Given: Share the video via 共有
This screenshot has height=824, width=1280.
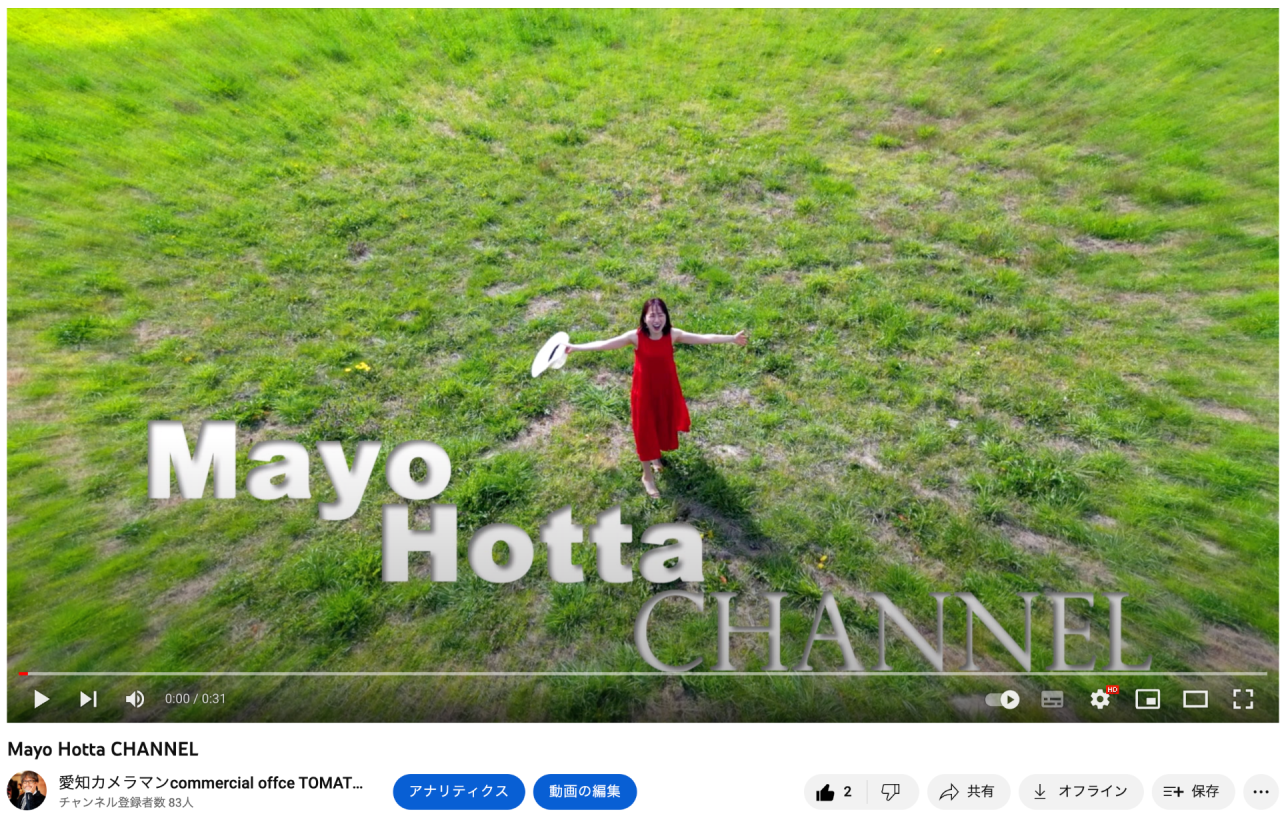Looking at the screenshot, I should click(x=968, y=792).
